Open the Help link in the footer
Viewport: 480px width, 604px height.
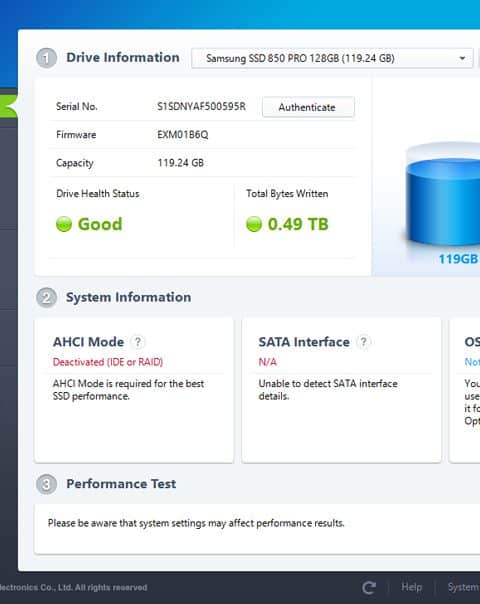tap(411, 587)
